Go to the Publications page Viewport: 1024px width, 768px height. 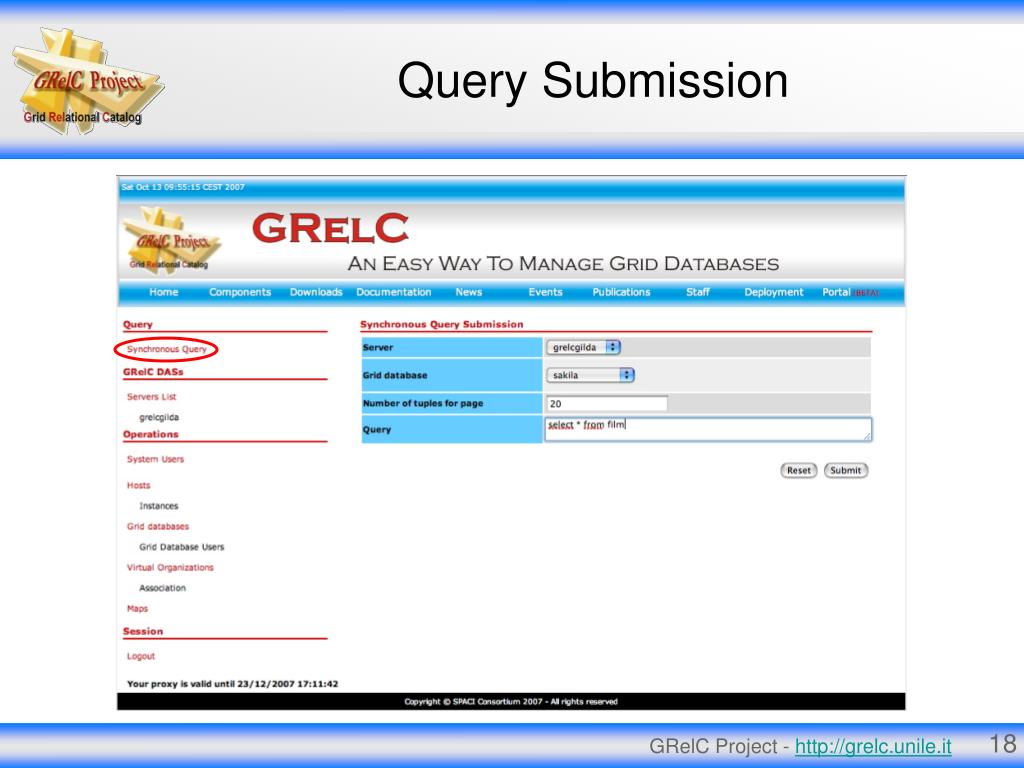pos(621,292)
